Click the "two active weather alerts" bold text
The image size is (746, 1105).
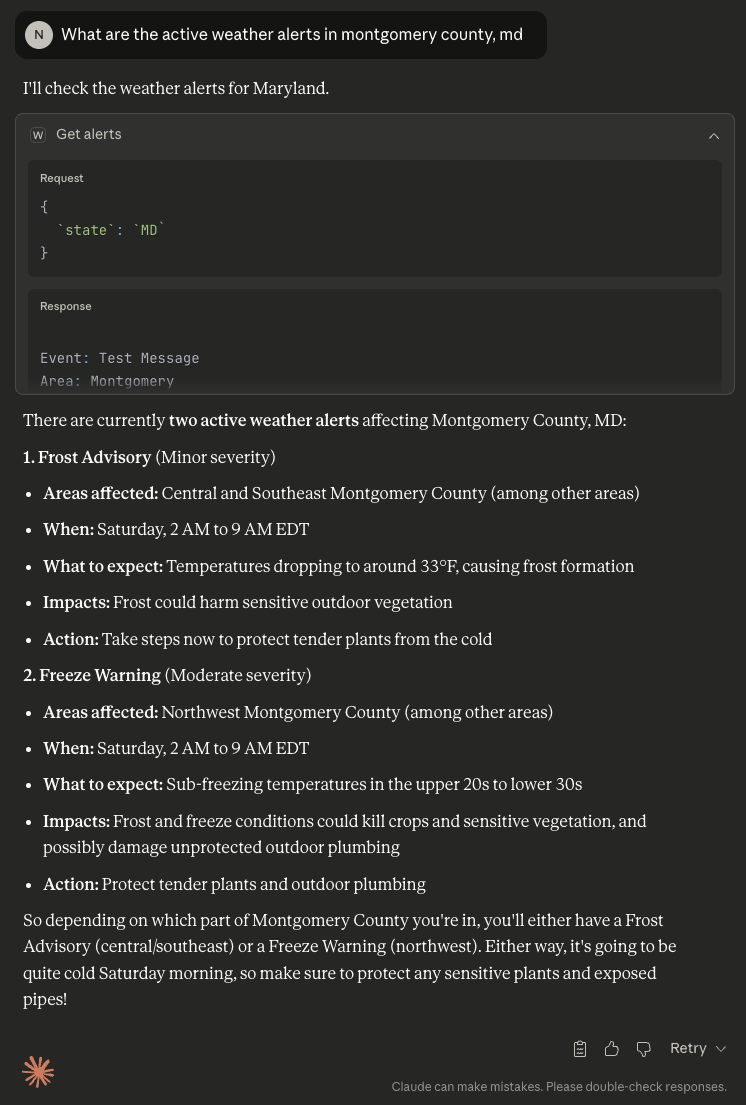(264, 420)
